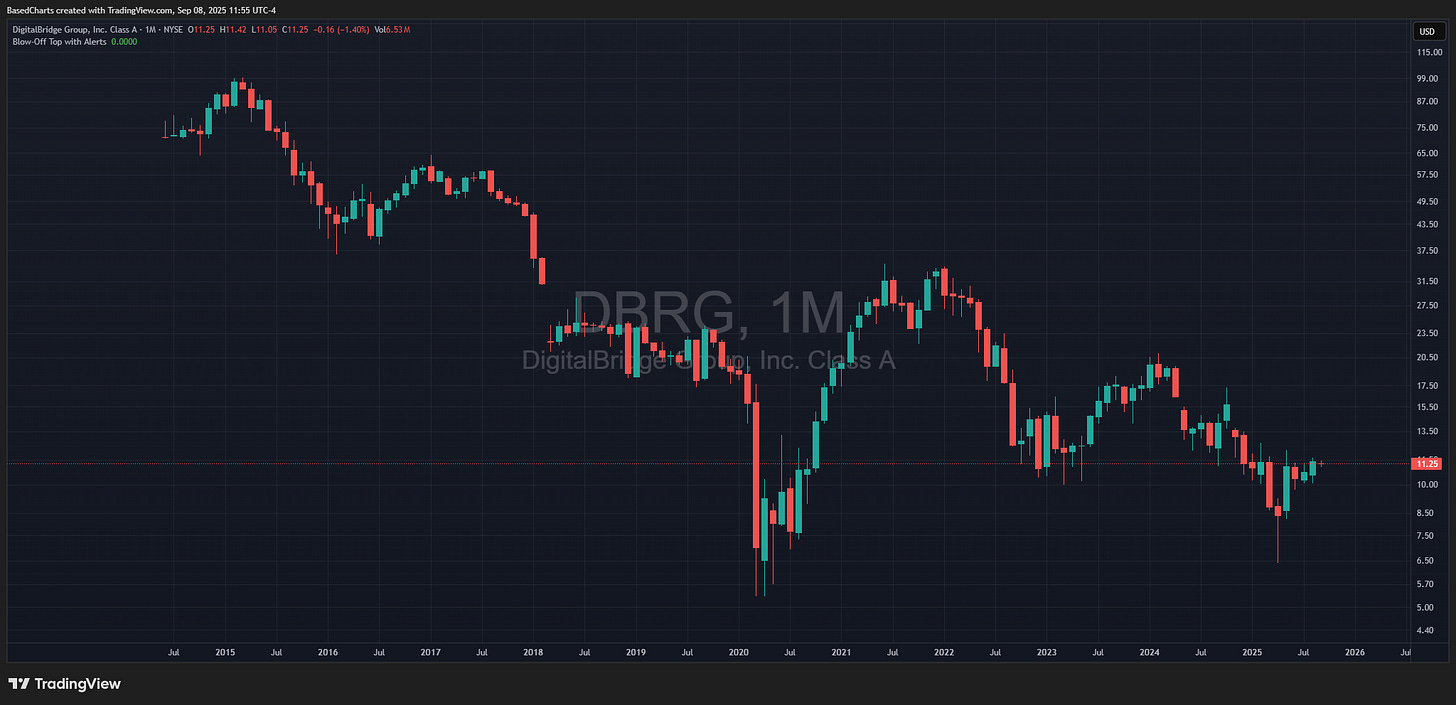Click the 2017 time axis label

pyautogui.click(x=431, y=652)
